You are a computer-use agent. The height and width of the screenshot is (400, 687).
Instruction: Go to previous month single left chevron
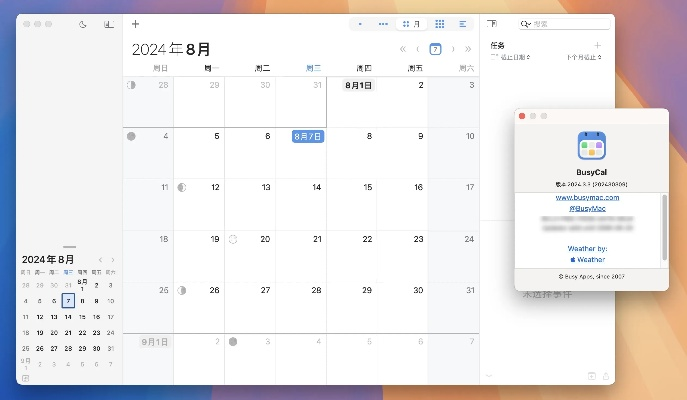point(418,49)
